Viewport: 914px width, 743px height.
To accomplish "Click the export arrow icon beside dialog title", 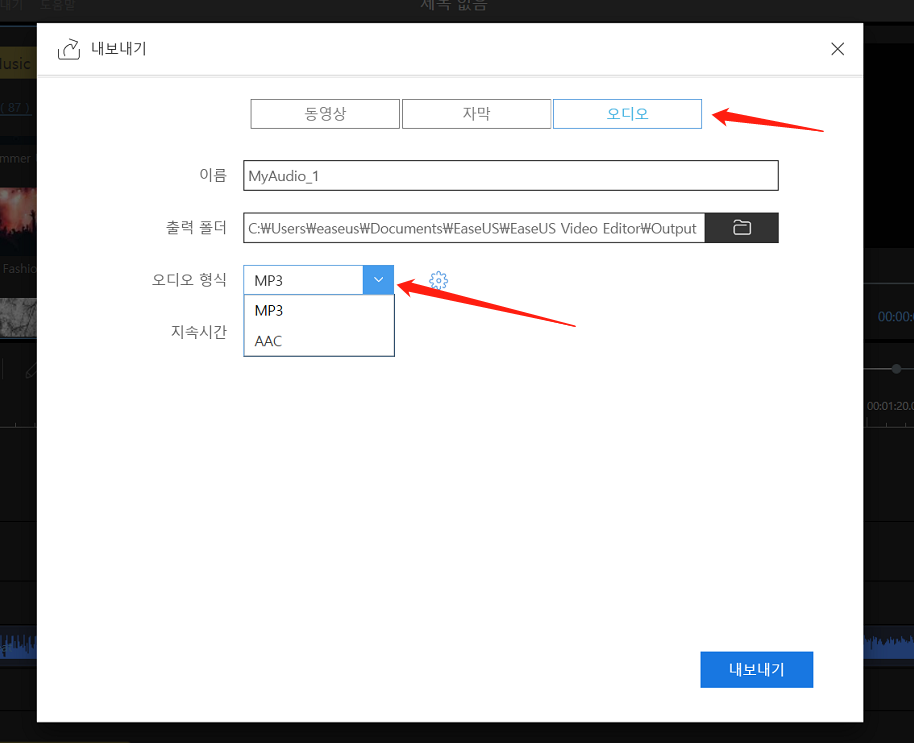I will [x=69, y=49].
